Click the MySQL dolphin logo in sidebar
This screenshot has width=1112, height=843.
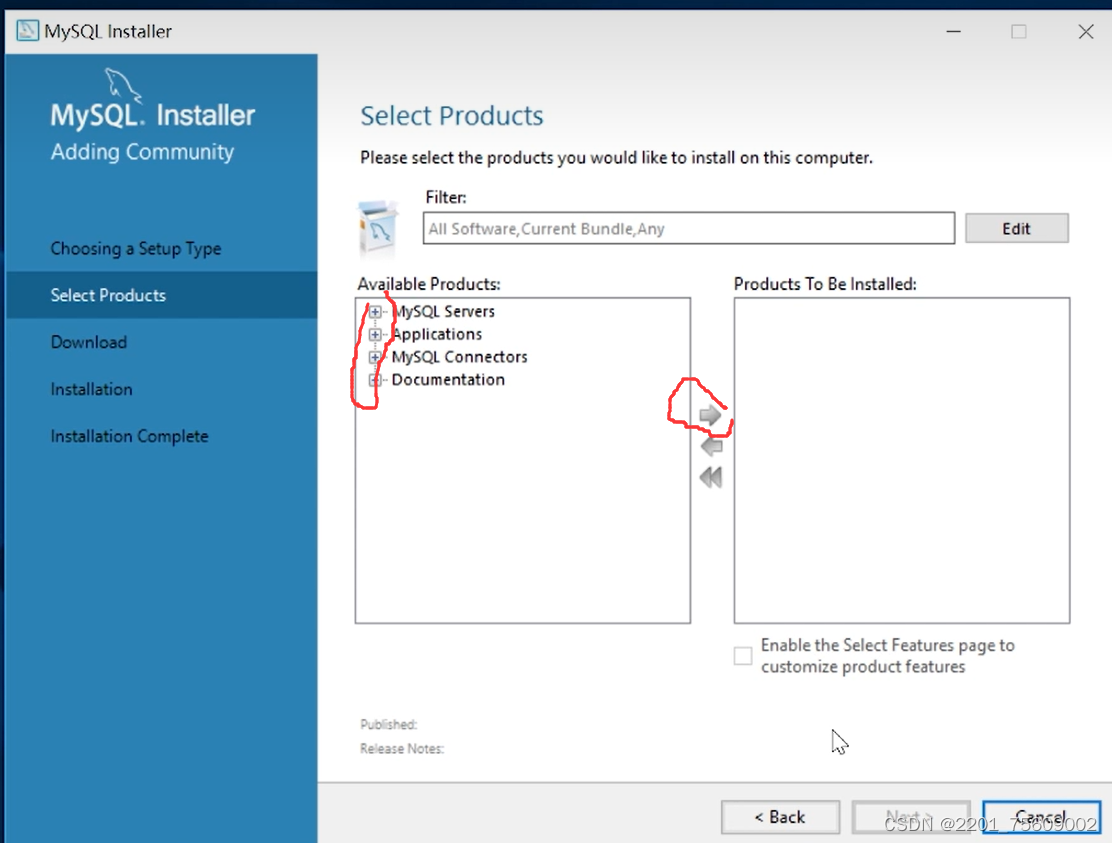122,85
